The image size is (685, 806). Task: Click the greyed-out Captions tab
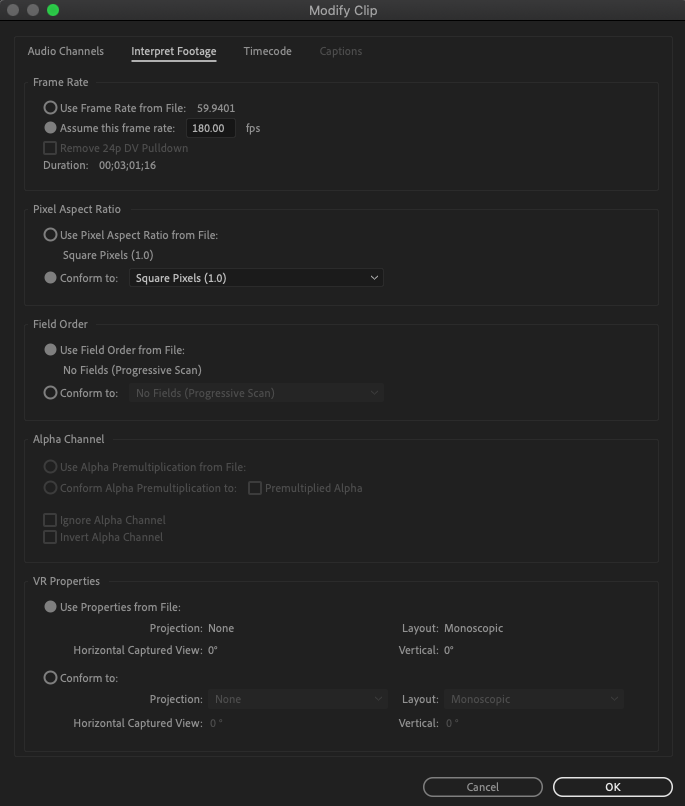[340, 51]
